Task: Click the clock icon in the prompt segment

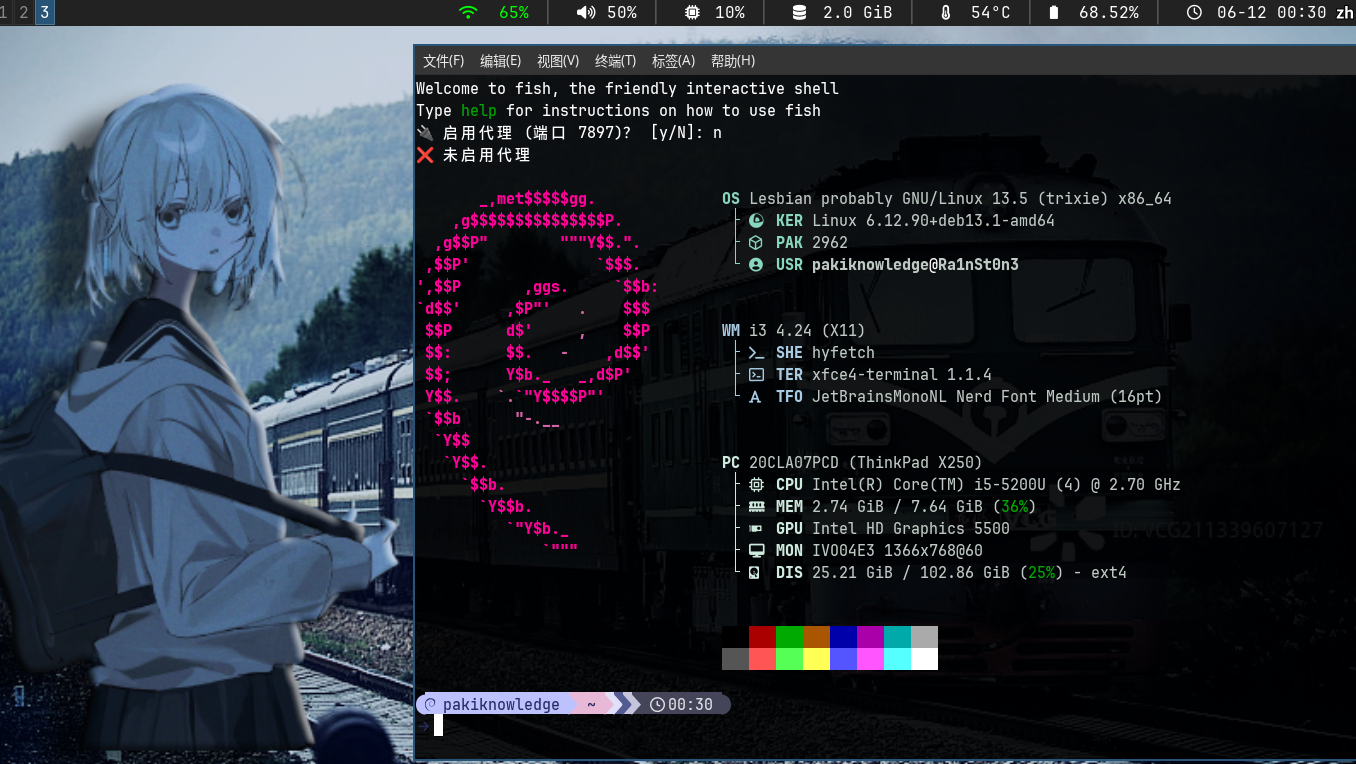Action: coord(657,705)
